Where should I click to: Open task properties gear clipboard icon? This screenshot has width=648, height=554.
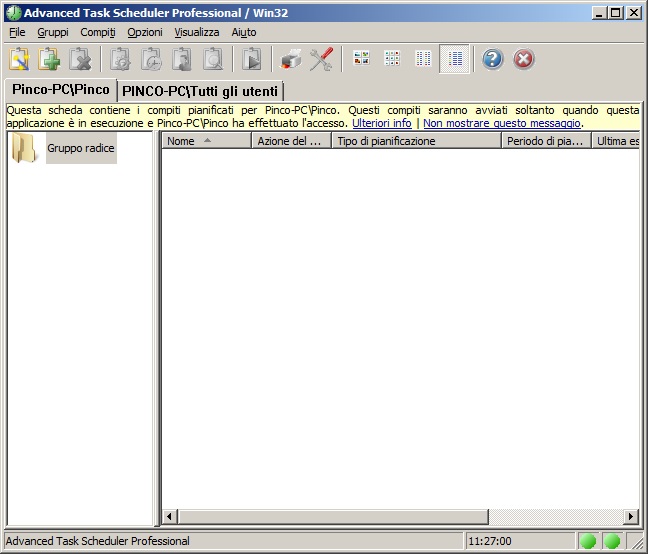pos(120,59)
